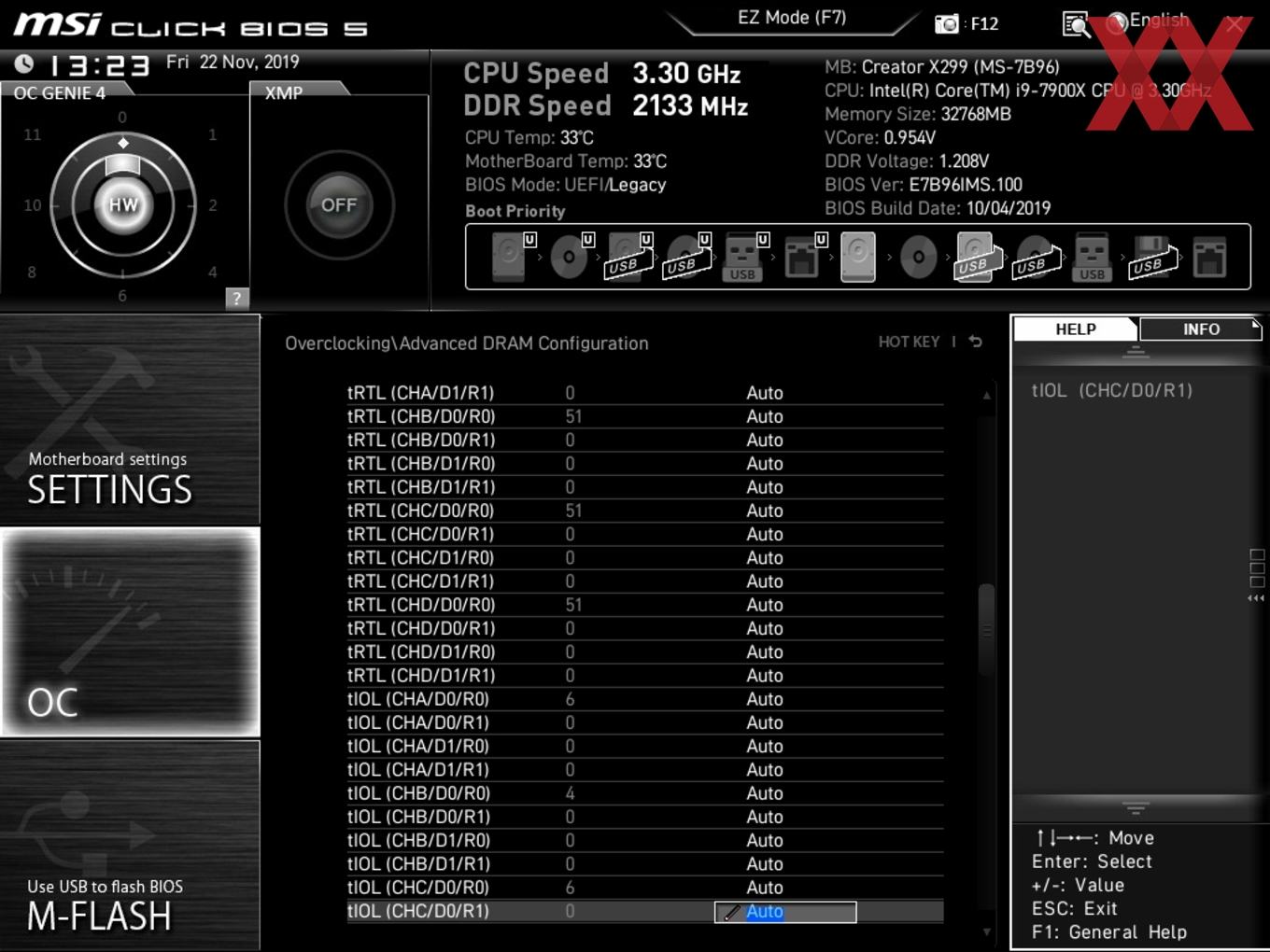
Task: Open M-FLASH BIOS flash utility
Action: click(x=130, y=846)
